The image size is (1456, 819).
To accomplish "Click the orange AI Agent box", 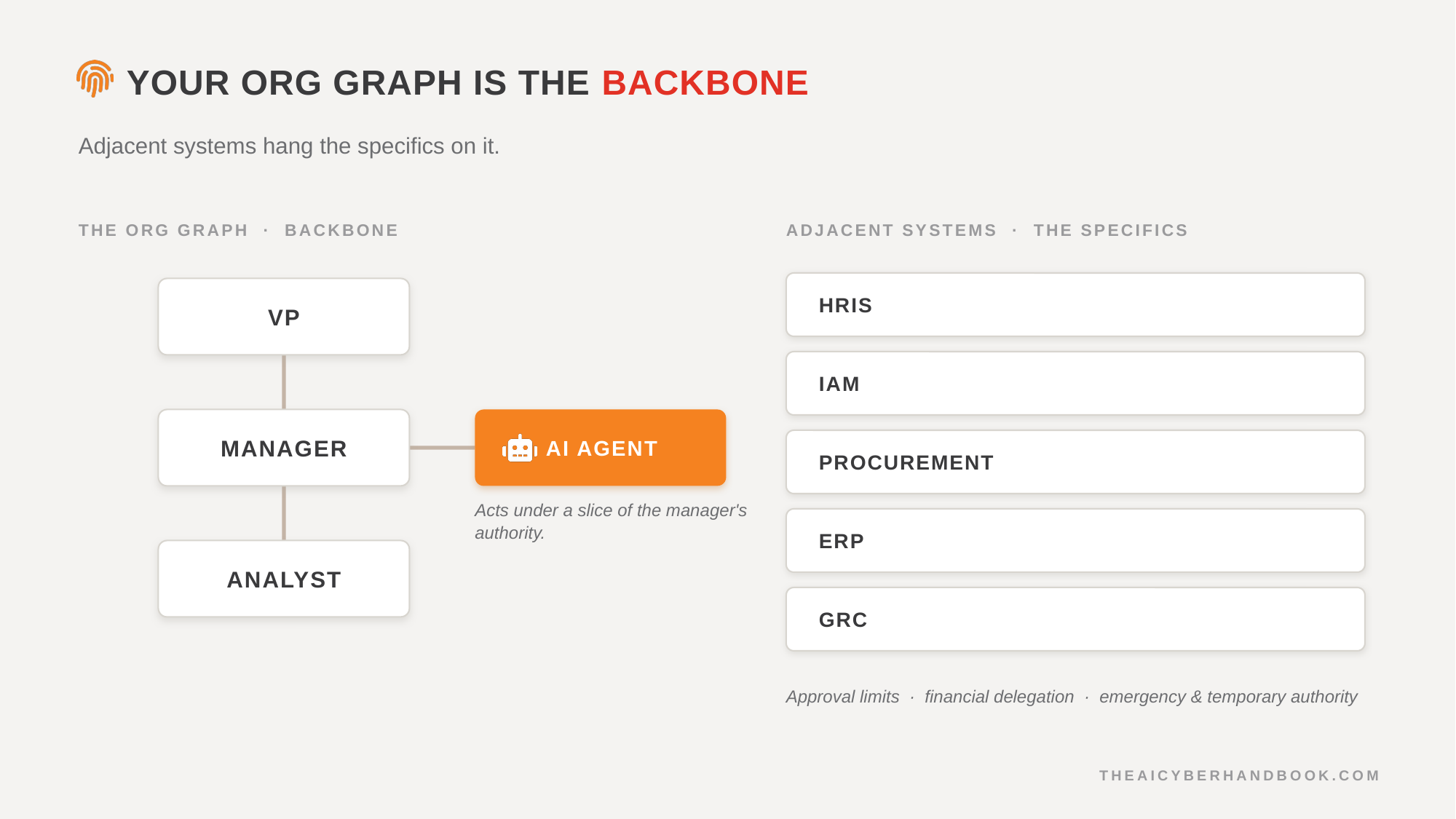I will tap(601, 448).
